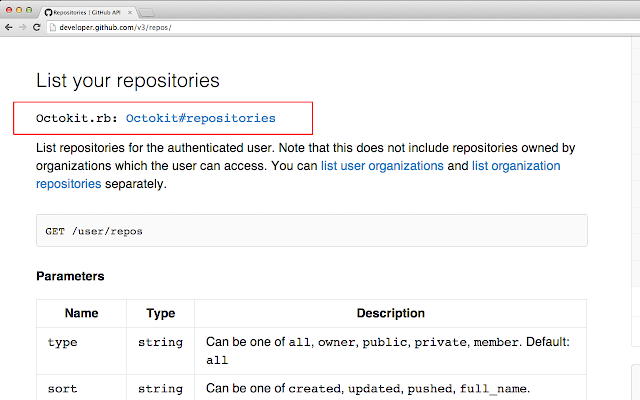Follow the list user organizations link

pyautogui.click(x=382, y=166)
